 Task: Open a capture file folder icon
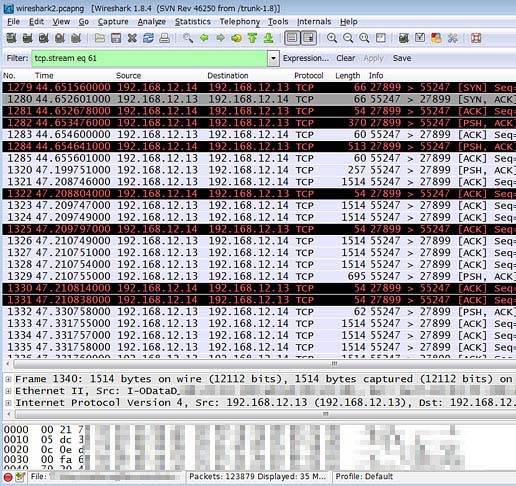[99, 38]
